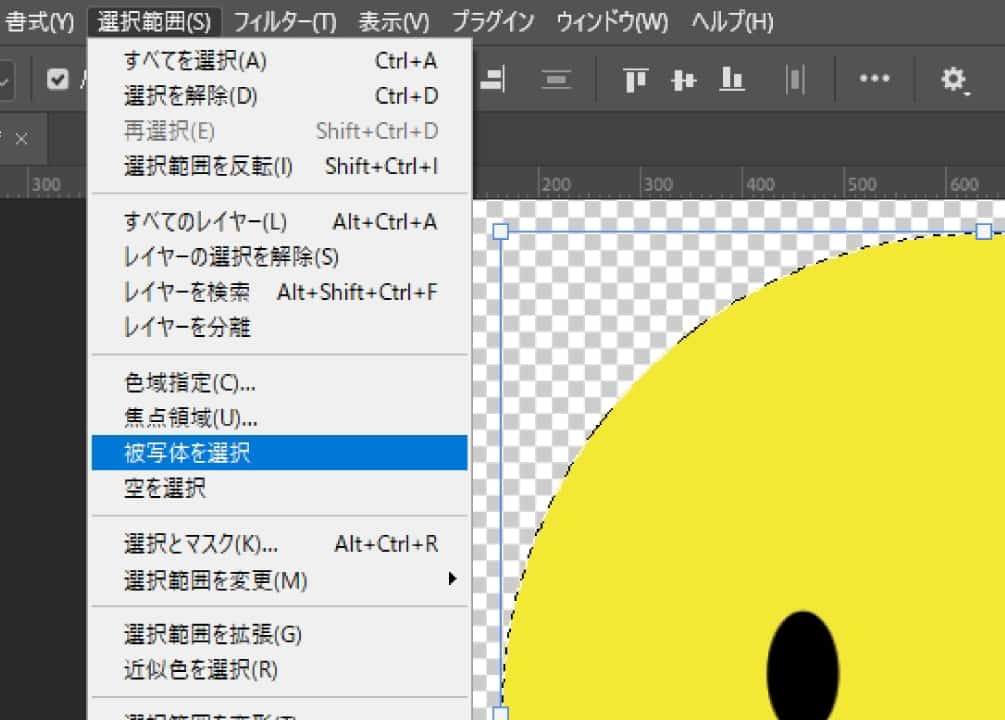Select 空を選択 menu item
Screen dimensions: 1005x720
tap(279, 489)
